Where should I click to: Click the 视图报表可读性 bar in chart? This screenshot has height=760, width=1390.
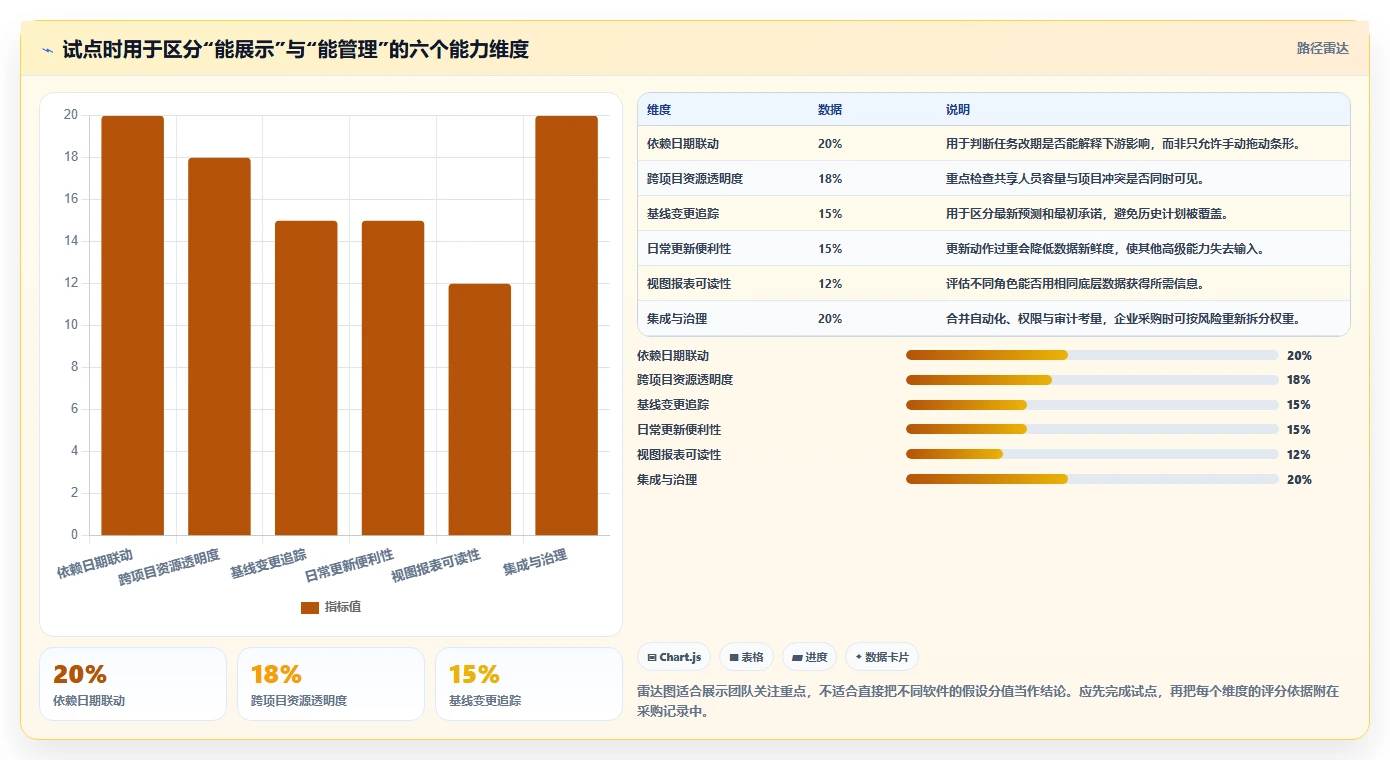pos(479,409)
